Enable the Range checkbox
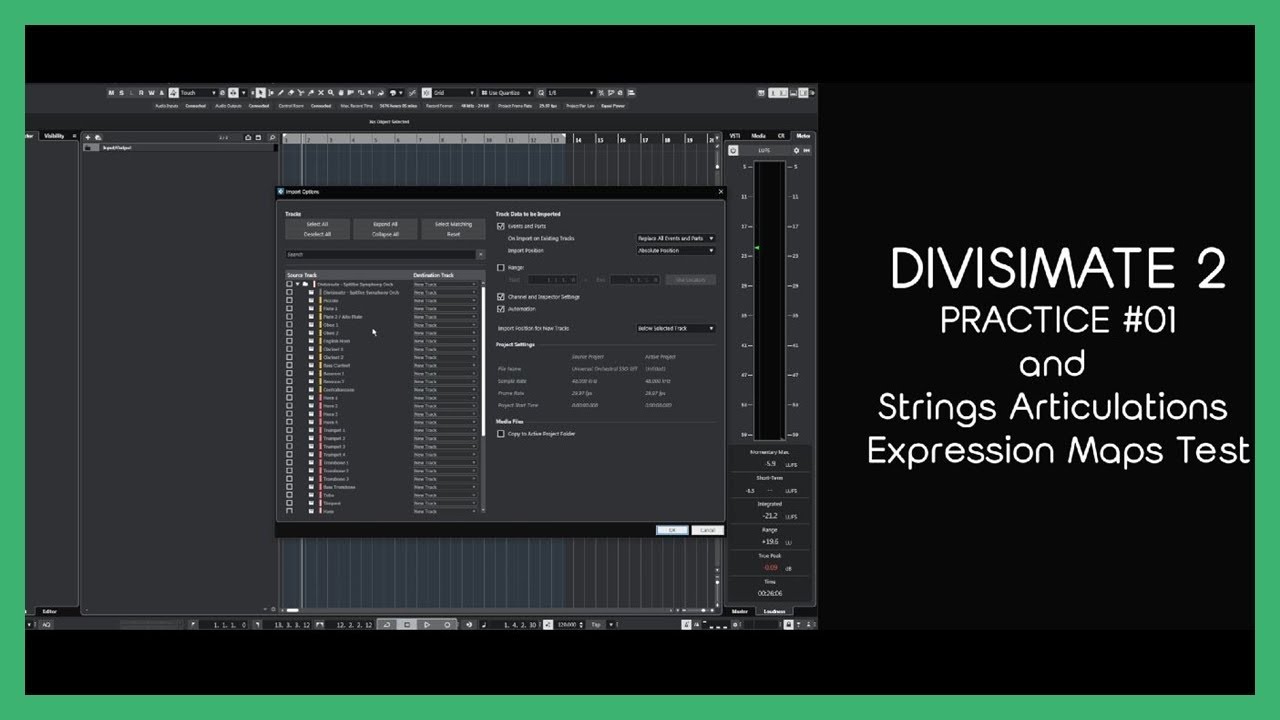 tap(501, 268)
